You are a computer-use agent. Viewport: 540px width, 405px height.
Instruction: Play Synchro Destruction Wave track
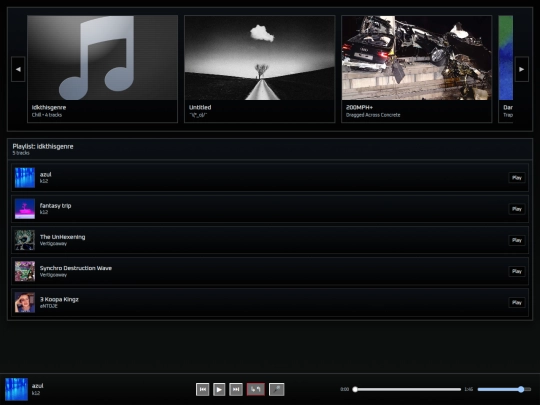517,271
